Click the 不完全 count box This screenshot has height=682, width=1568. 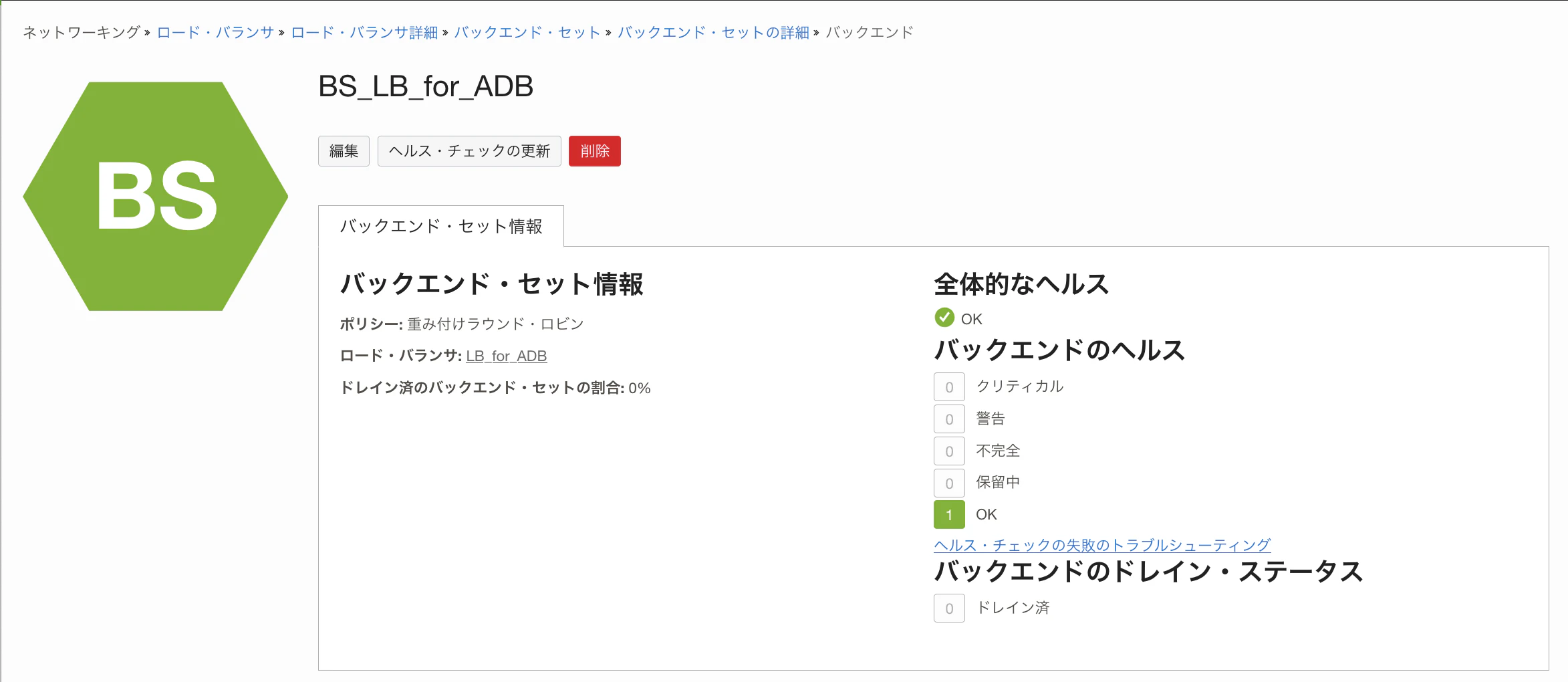coord(949,451)
